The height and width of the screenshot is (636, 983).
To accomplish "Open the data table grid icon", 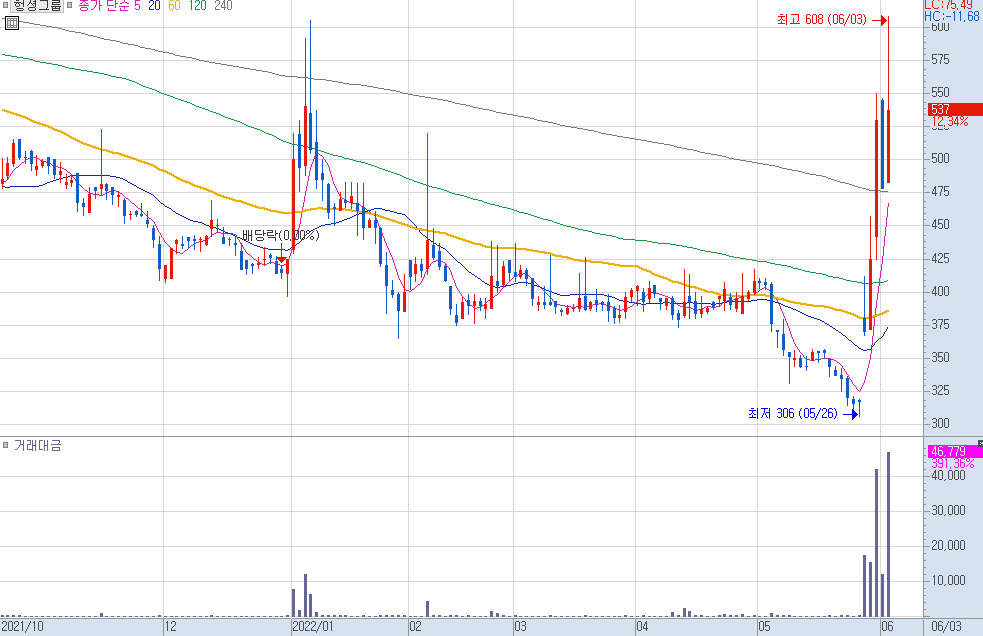I will click(x=12, y=24).
